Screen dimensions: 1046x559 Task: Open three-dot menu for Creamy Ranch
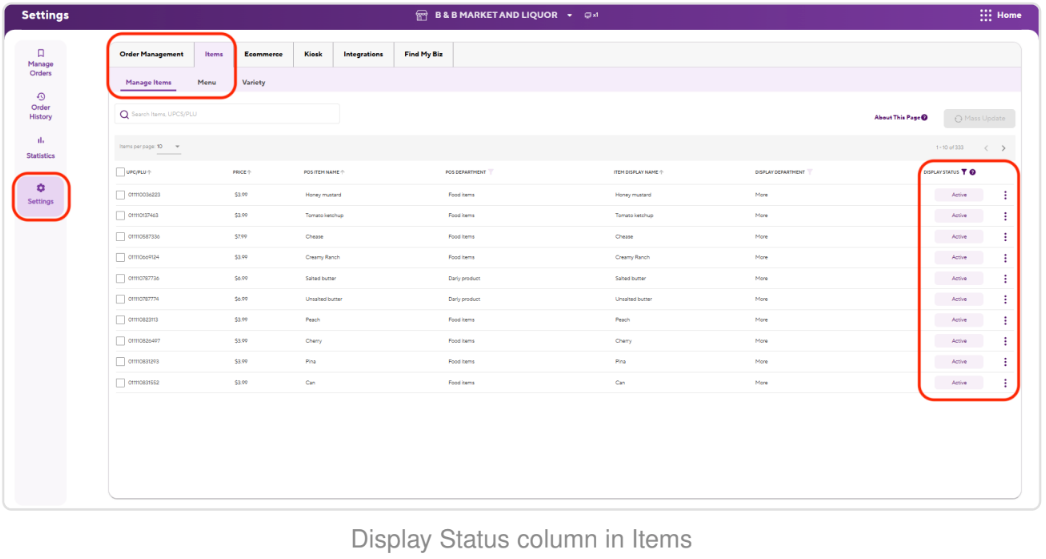(x=1005, y=257)
